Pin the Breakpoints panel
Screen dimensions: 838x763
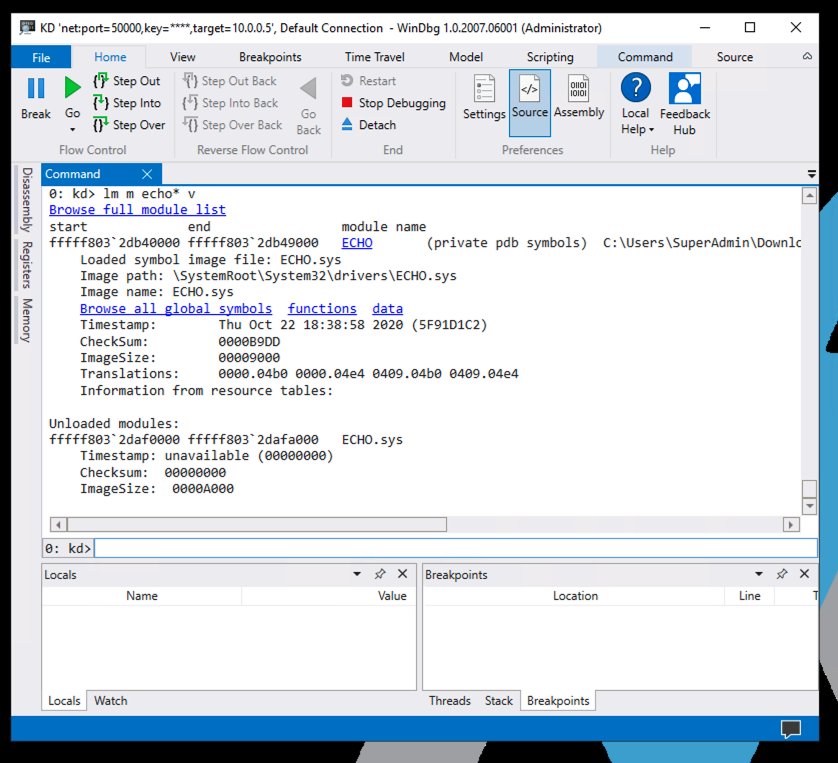[x=782, y=574]
